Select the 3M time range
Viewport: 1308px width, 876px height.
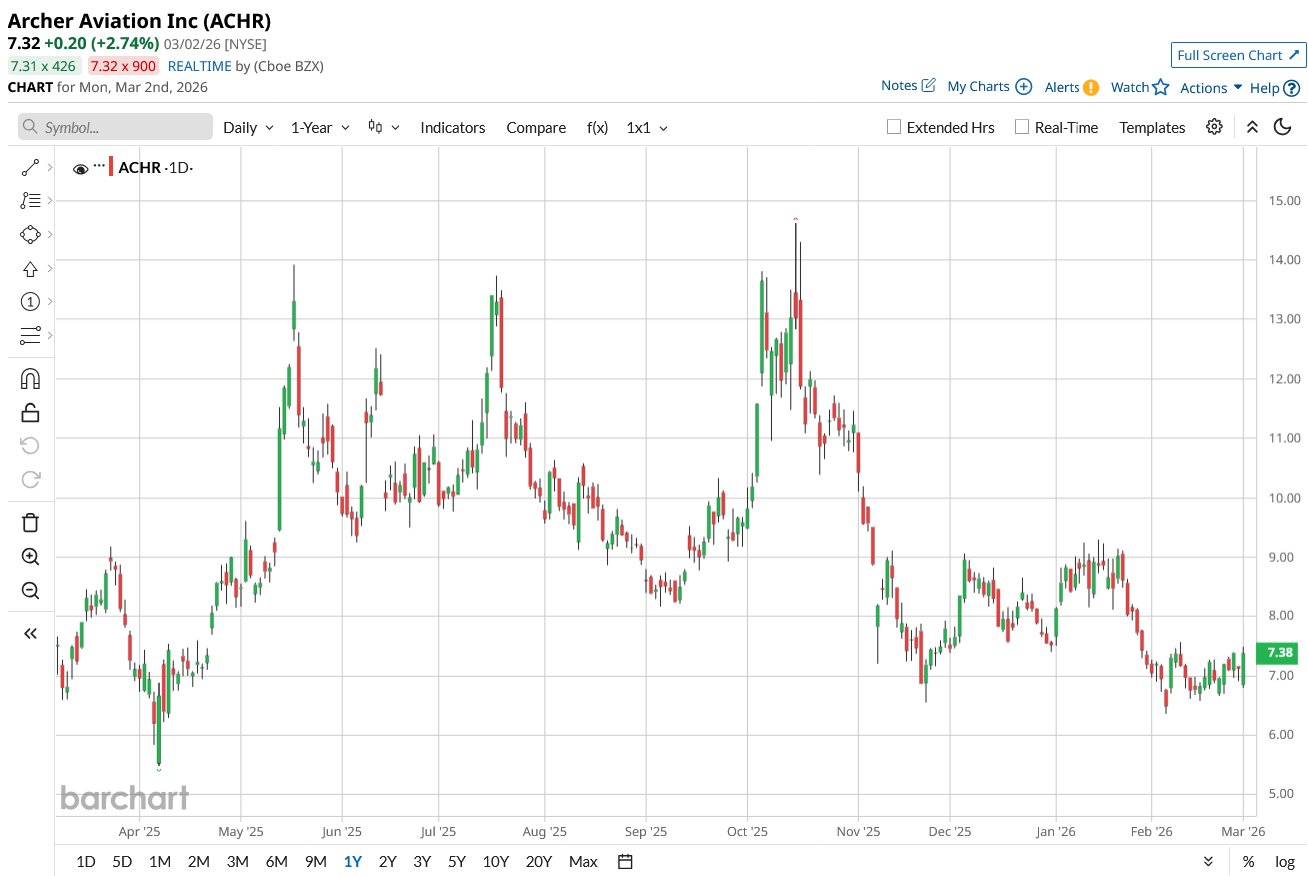237,861
